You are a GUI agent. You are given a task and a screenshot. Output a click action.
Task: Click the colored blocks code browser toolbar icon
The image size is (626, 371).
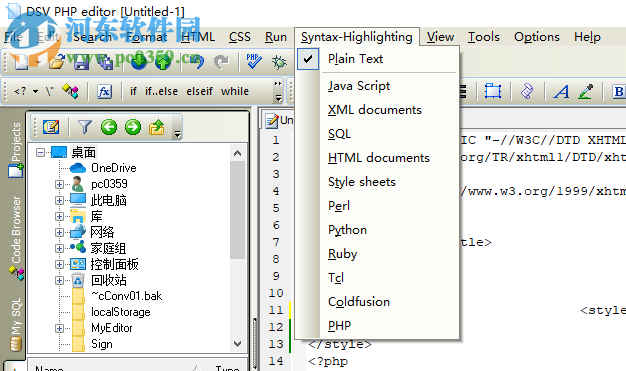click(x=71, y=91)
